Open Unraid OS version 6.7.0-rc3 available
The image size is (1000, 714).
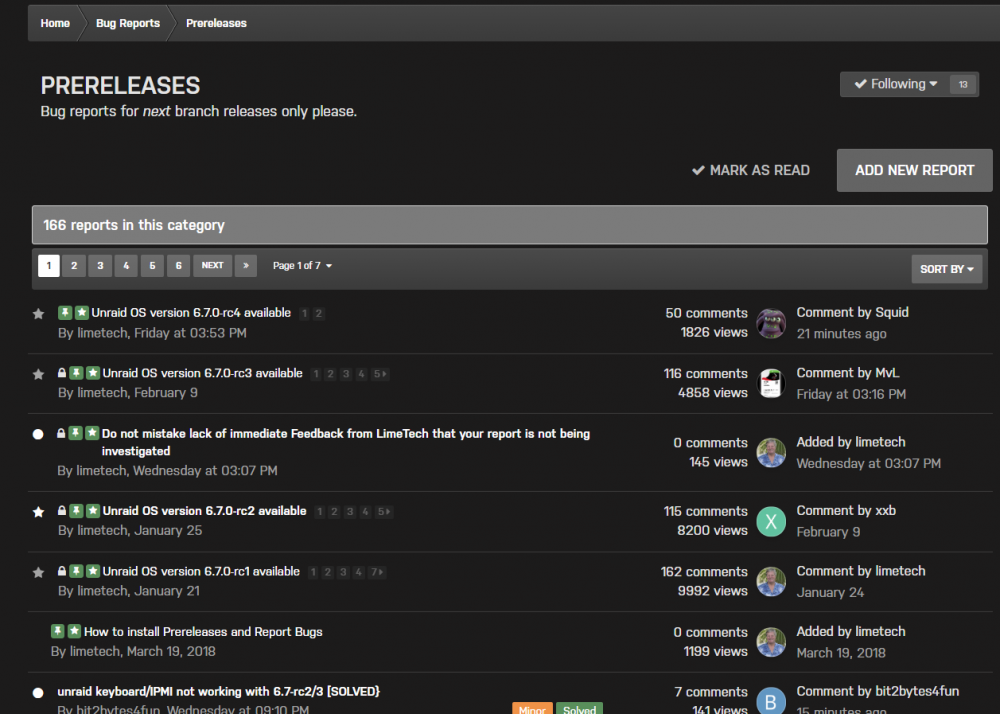(202, 373)
